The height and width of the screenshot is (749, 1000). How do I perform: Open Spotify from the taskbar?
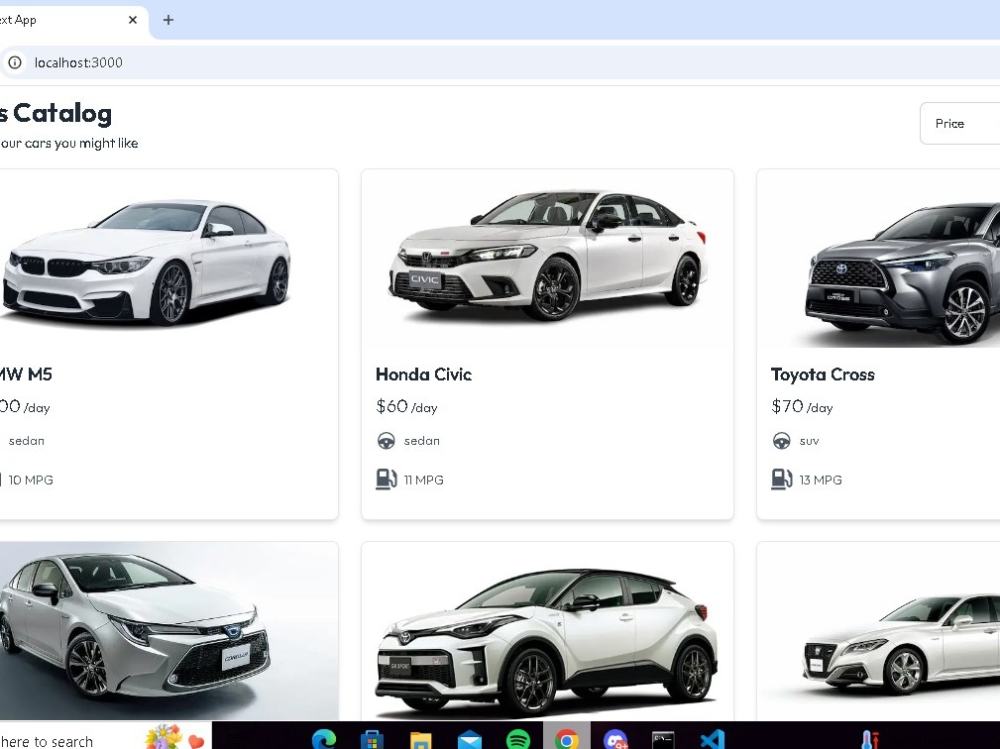(x=518, y=740)
